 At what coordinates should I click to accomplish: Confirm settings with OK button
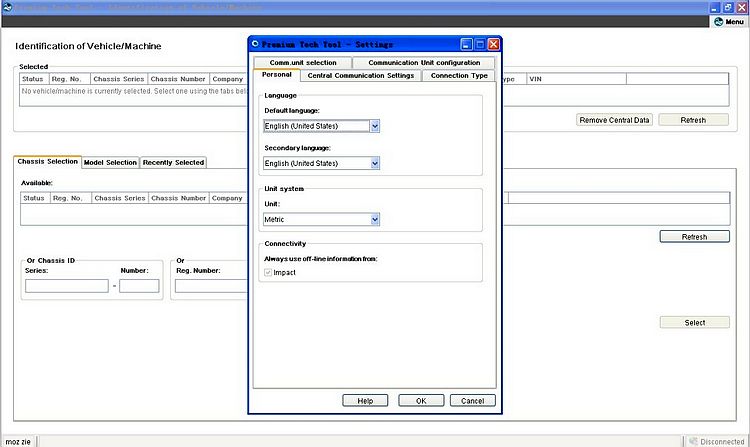click(x=421, y=401)
